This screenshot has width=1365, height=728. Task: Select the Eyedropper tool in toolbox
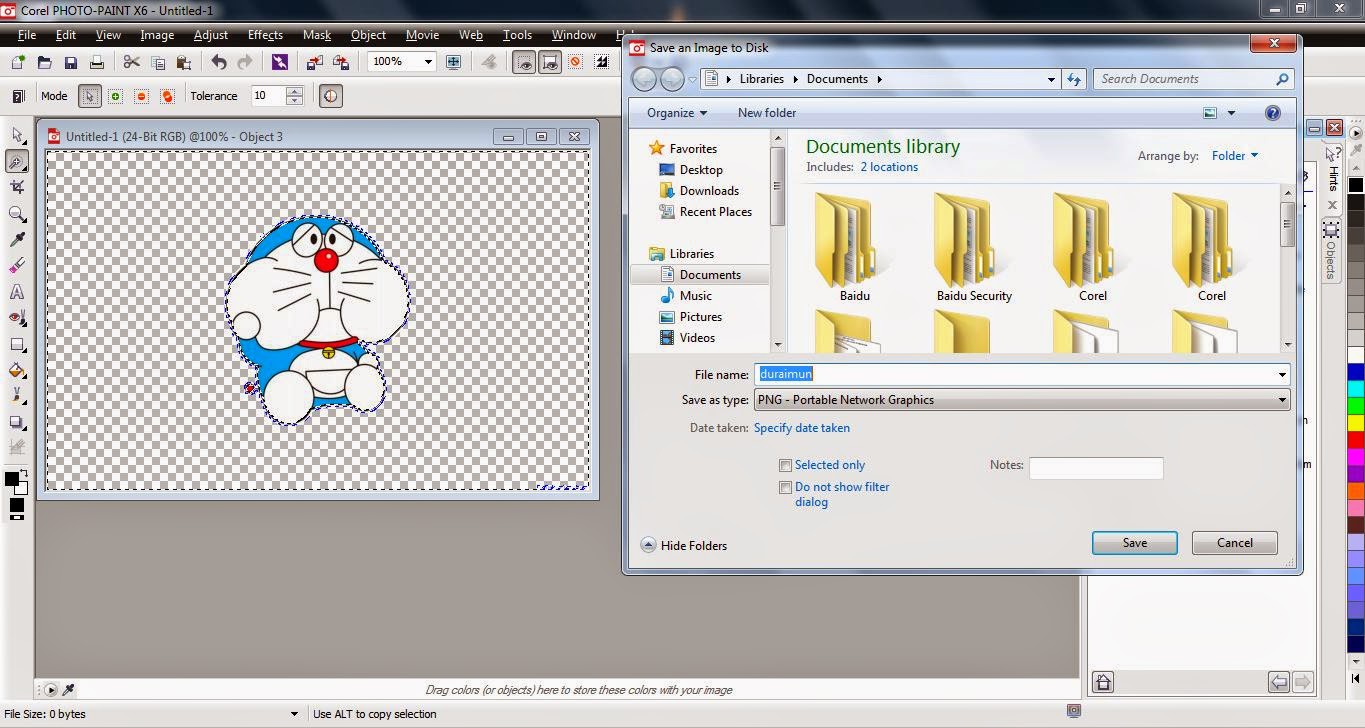tap(17, 240)
